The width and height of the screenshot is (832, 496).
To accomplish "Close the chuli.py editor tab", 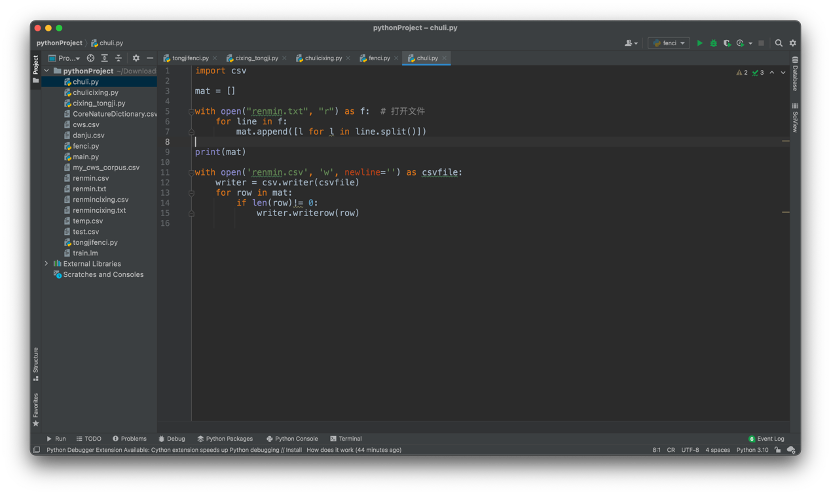I will (445, 58).
